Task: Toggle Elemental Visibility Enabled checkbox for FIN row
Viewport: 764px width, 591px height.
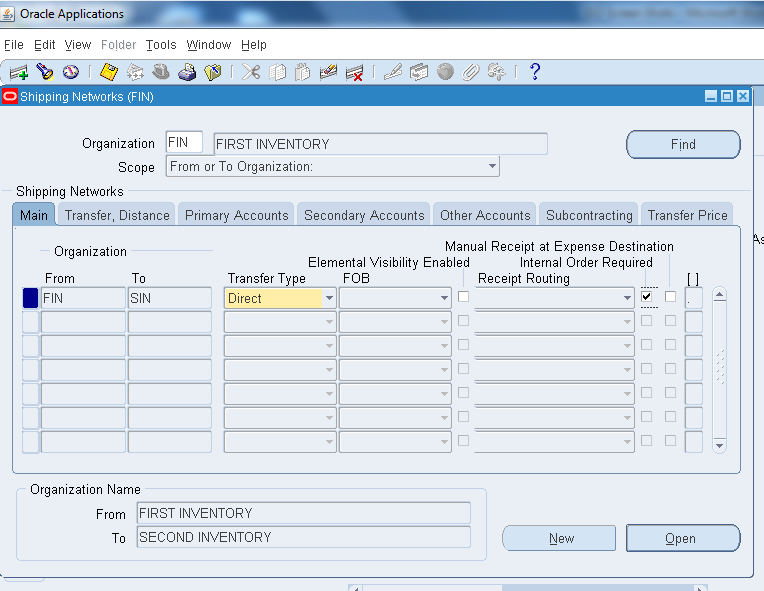Action: [463, 296]
